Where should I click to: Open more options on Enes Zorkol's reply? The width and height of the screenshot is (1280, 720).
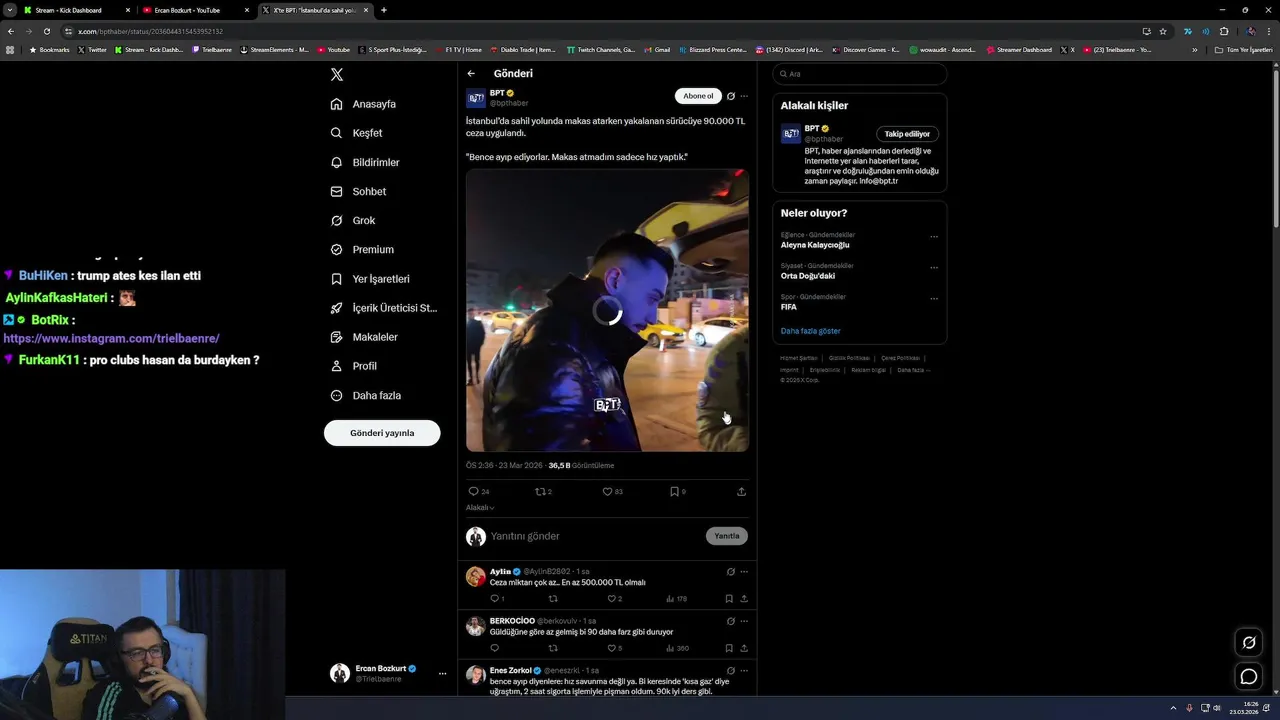[744, 671]
